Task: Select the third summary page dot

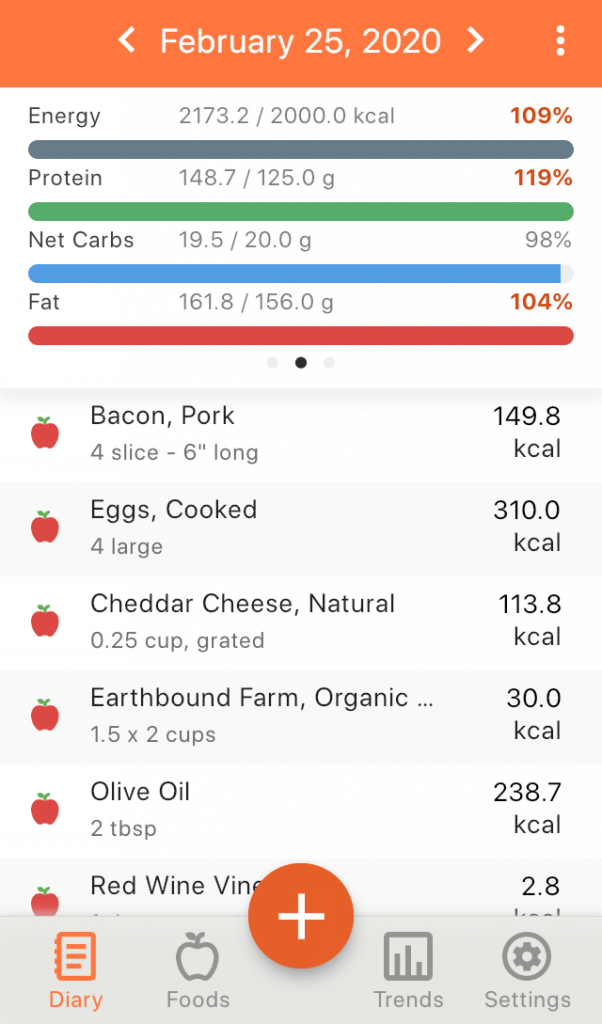Action: [x=329, y=362]
